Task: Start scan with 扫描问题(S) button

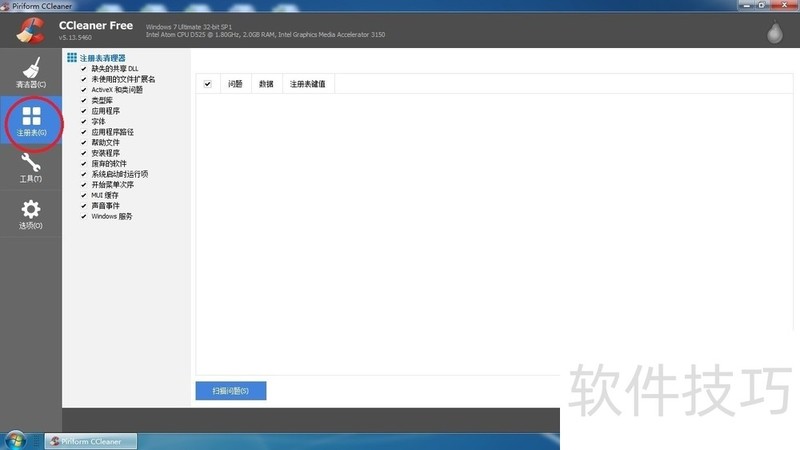Action: click(231, 391)
